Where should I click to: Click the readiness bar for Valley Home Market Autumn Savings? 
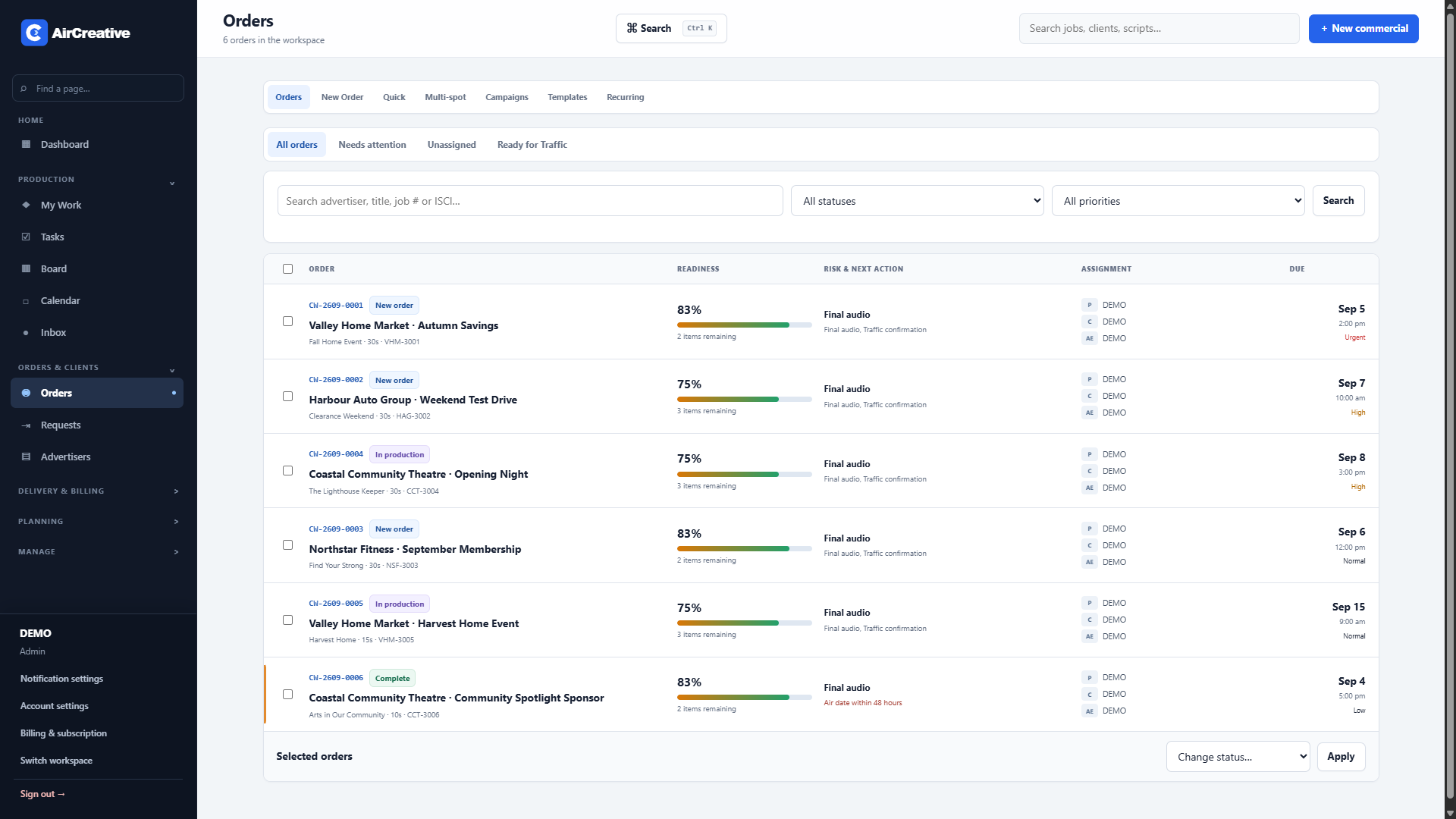744,325
